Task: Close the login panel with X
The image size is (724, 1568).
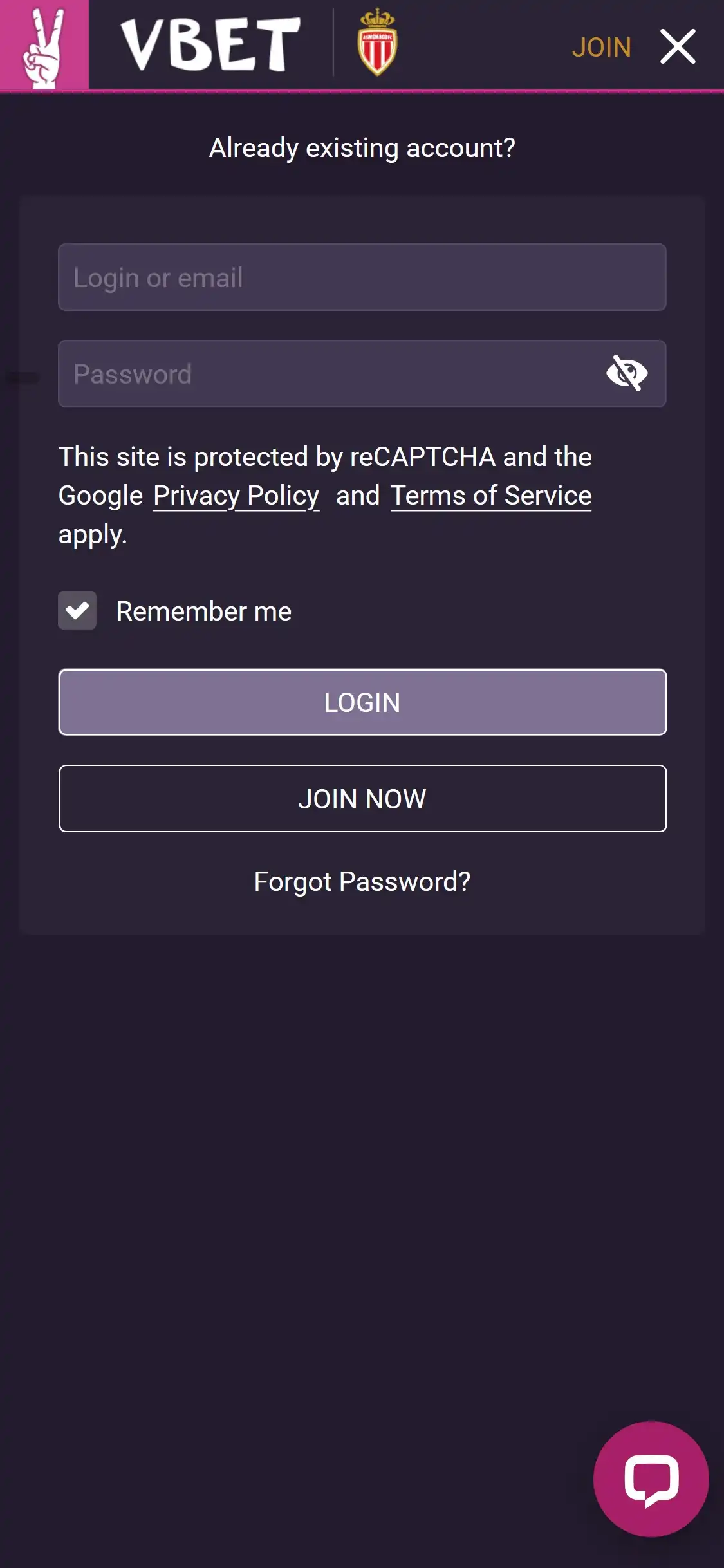Action: (678, 46)
